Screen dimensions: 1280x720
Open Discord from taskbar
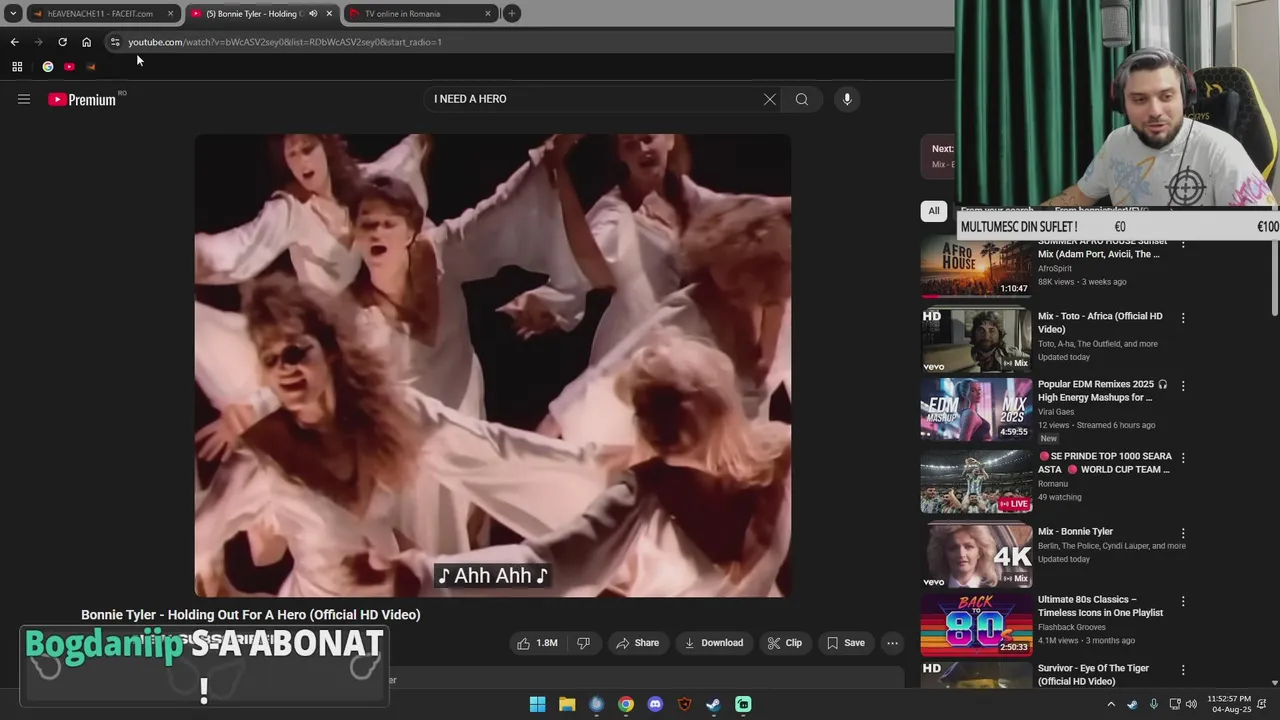pos(655,704)
